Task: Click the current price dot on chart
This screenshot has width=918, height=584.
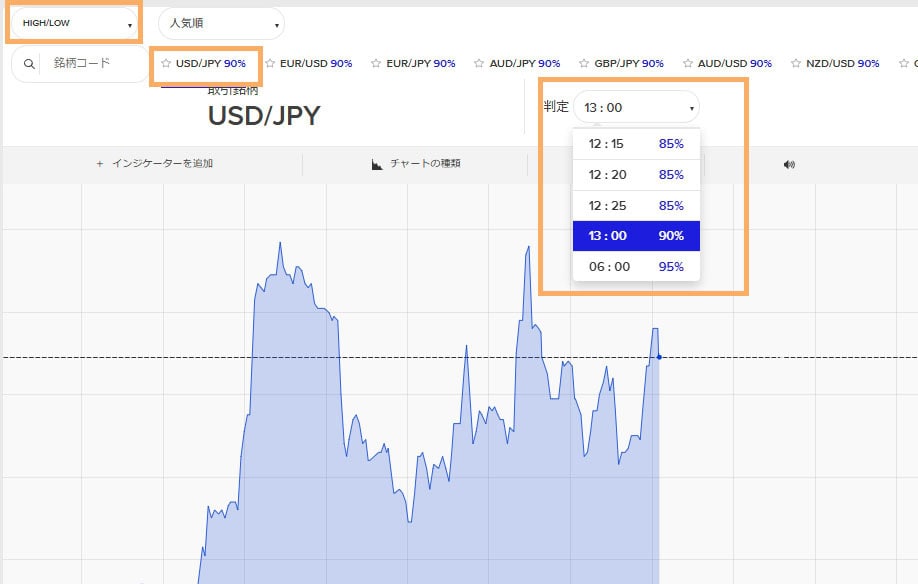Action: click(659, 357)
